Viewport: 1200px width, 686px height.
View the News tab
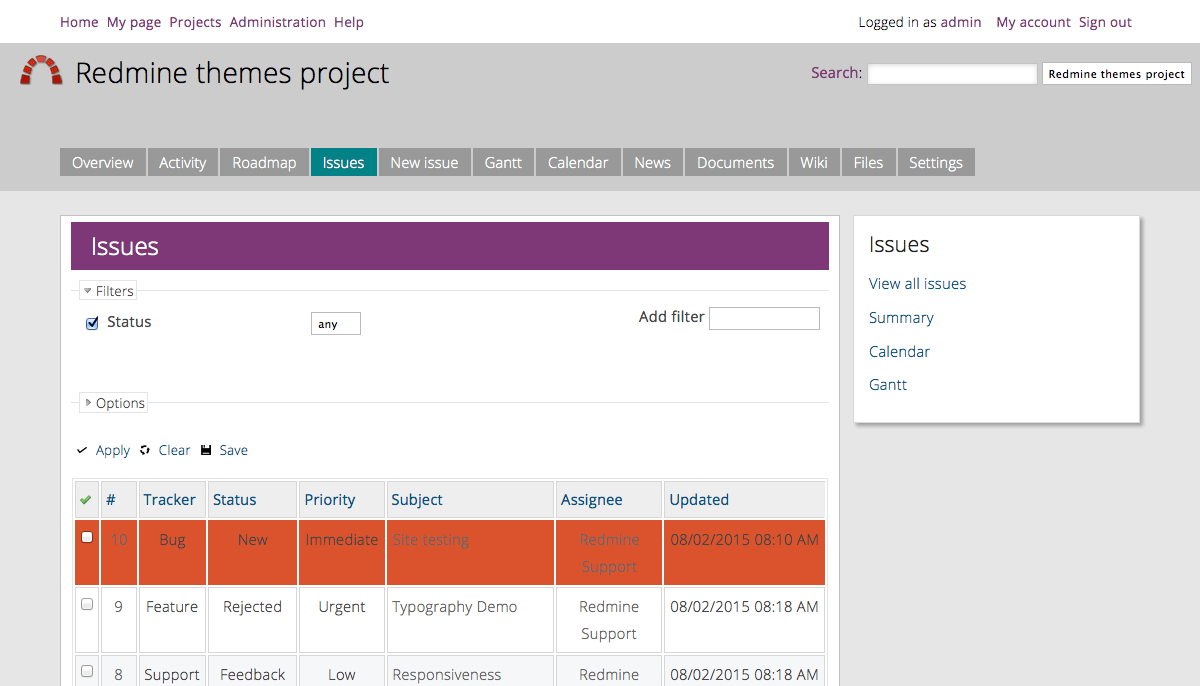click(653, 163)
